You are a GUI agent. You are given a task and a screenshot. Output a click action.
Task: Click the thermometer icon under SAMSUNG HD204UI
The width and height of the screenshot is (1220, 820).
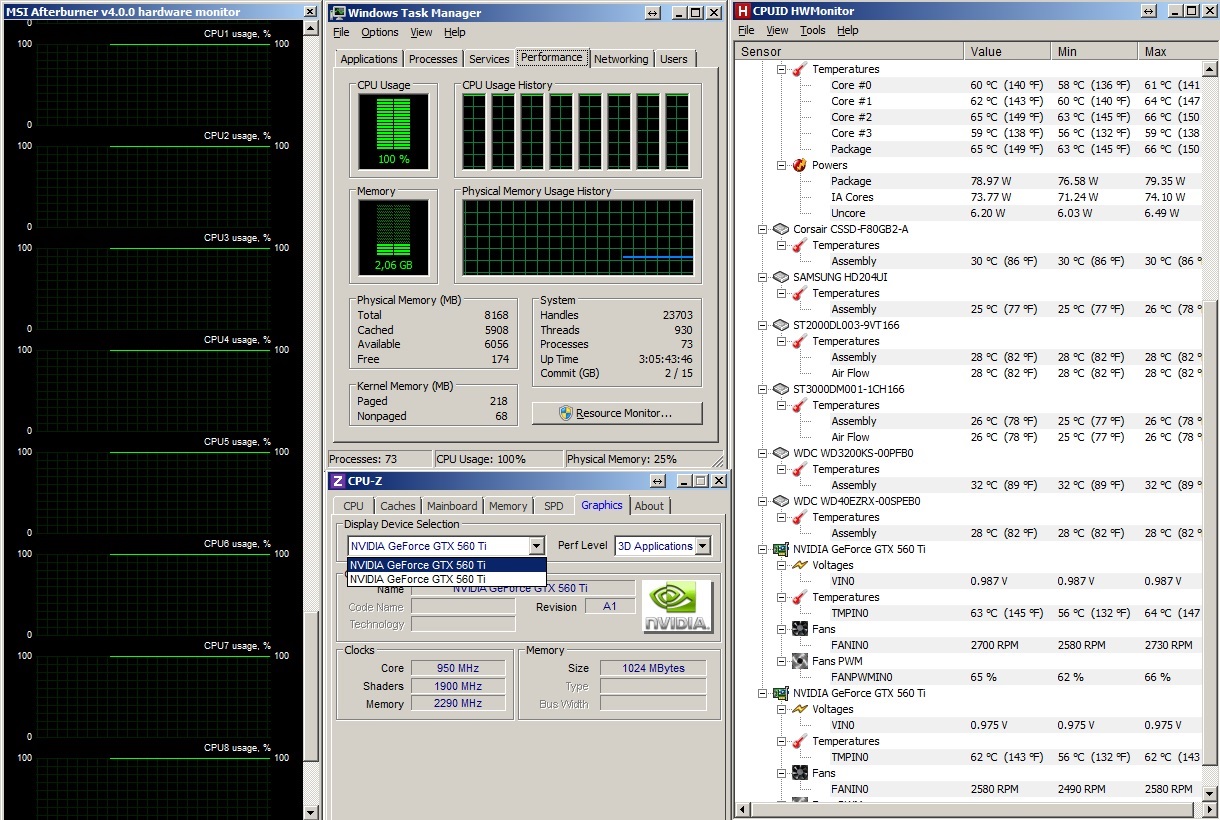799,293
